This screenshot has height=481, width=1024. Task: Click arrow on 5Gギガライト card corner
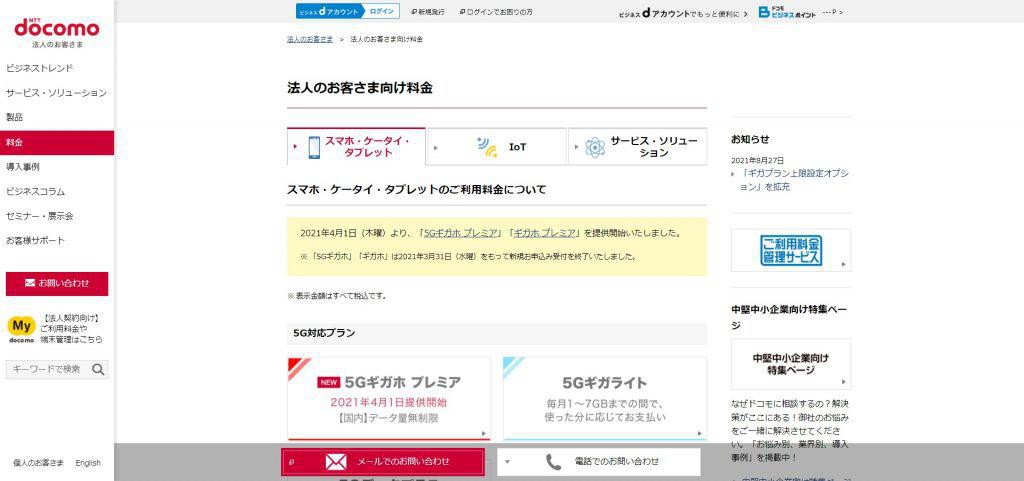click(699, 433)
